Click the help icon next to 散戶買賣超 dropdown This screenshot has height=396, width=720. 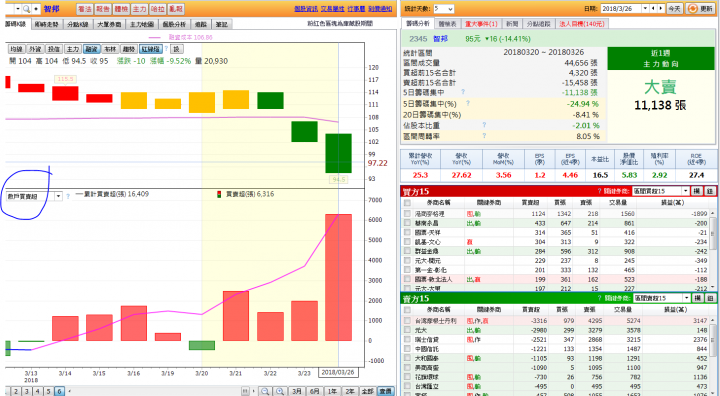click(x=68, y=196)
